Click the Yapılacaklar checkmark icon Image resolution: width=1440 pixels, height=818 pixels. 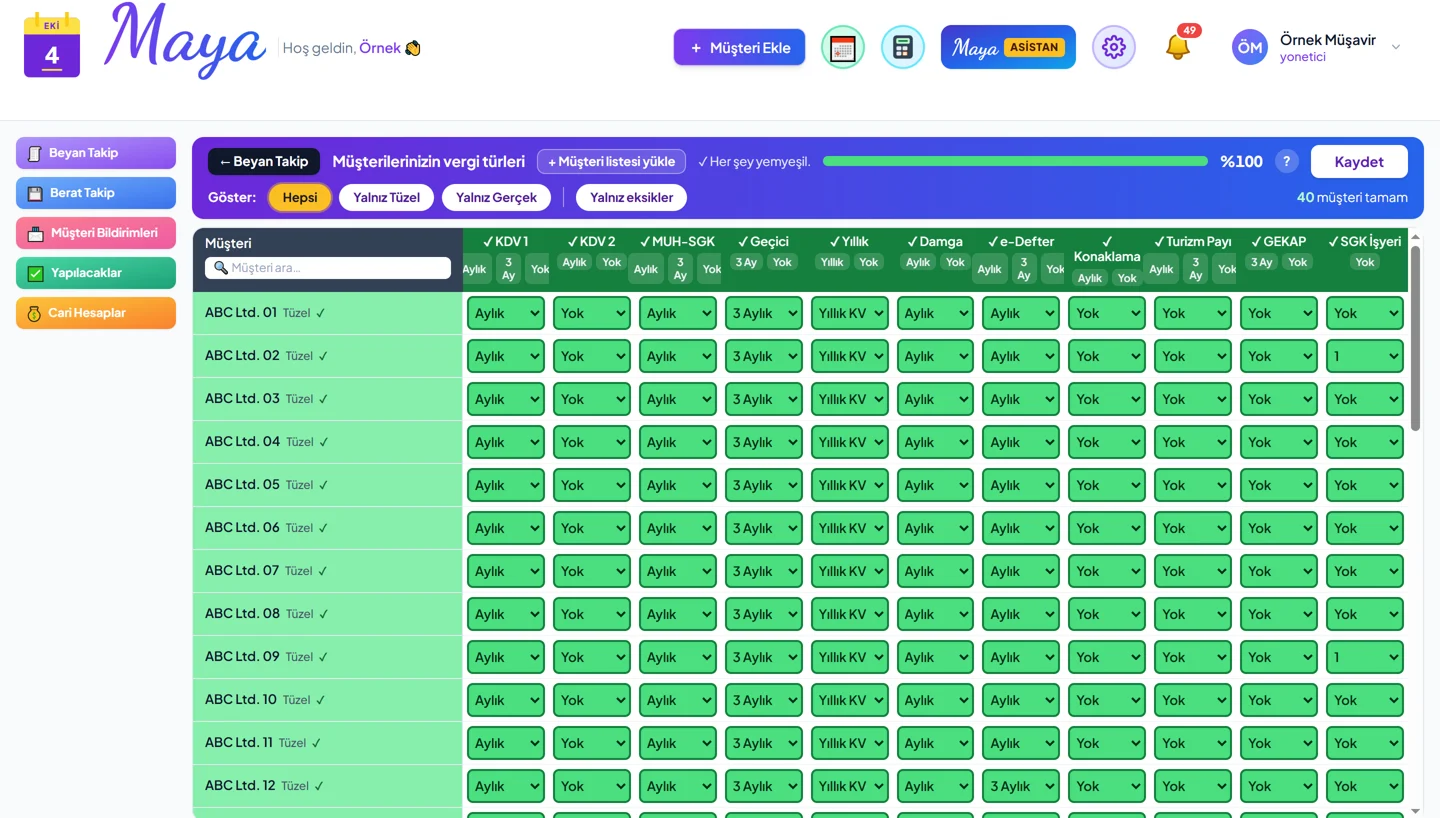pos(35,273)
